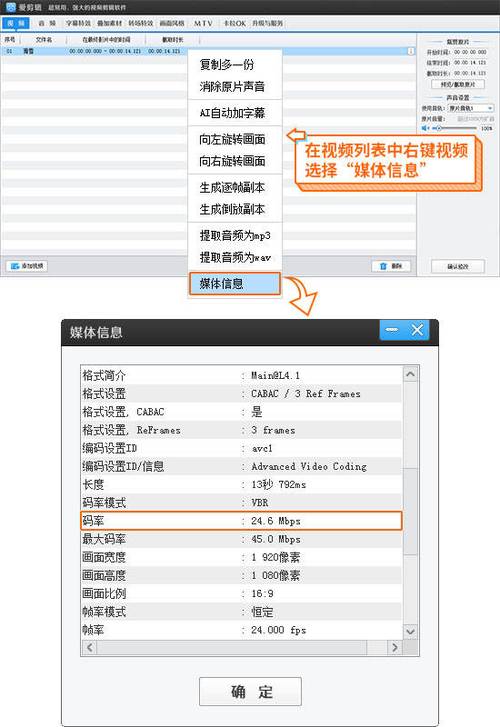The image size is (500, 727).
Task: Select 提取音频为mp3 menu entry
Action: pyautogui.click(x=235, y=236)
